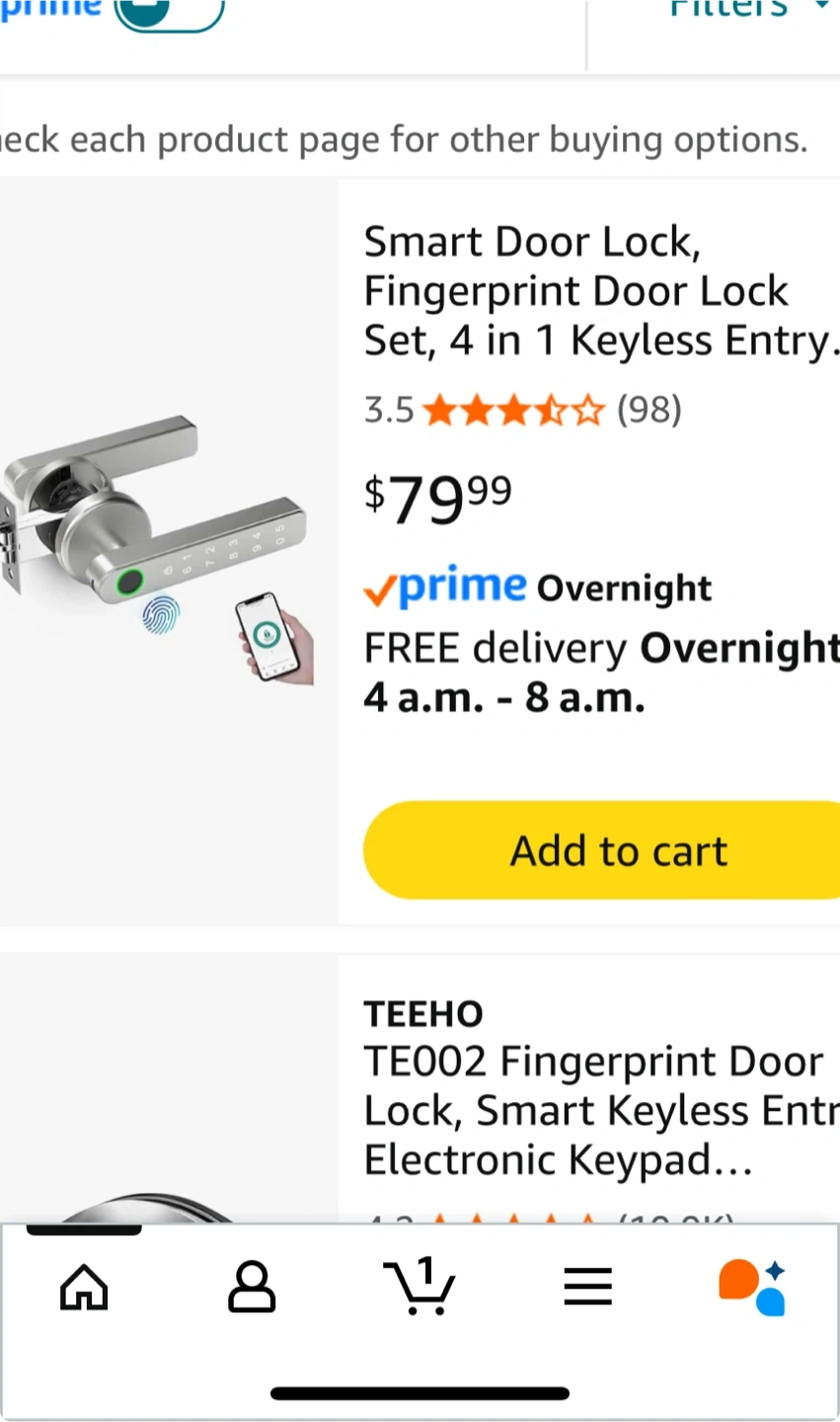Image resolution: width=840 pixels, height=1422 pixels.
Task: Open the account profile icon
Action: pyautogui.click(x=252, y=1287)
